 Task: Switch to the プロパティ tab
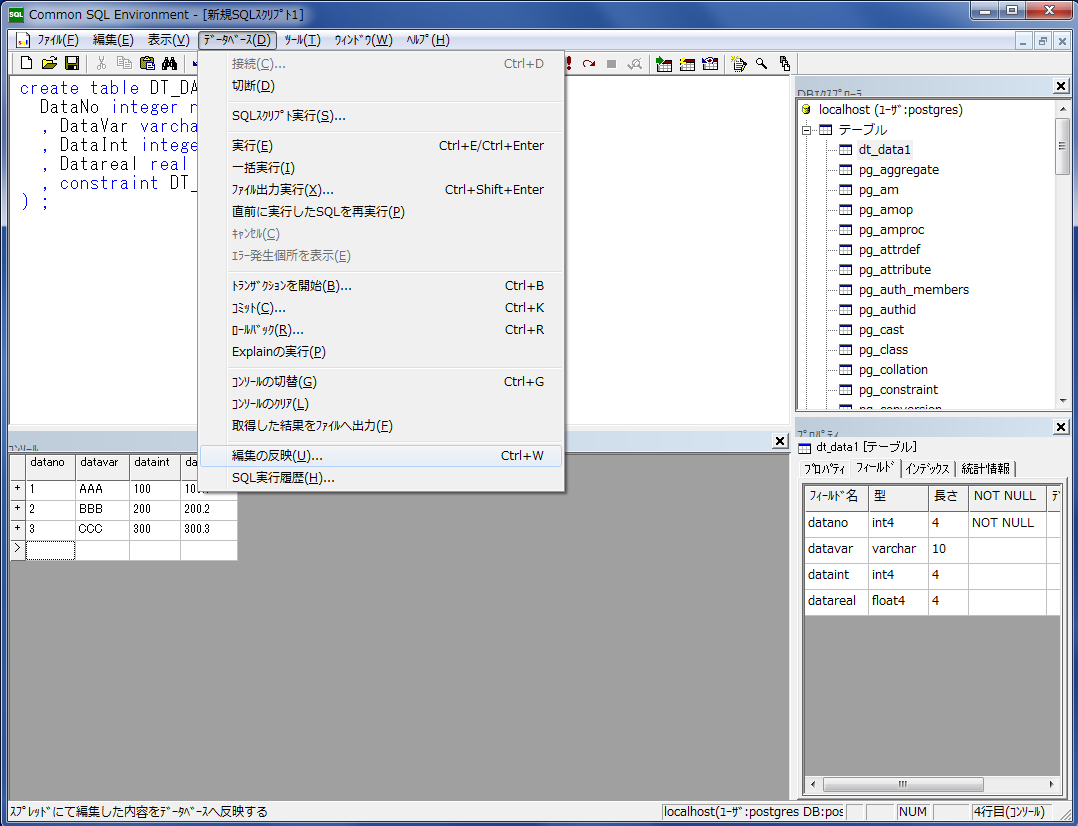click(824, 469)
